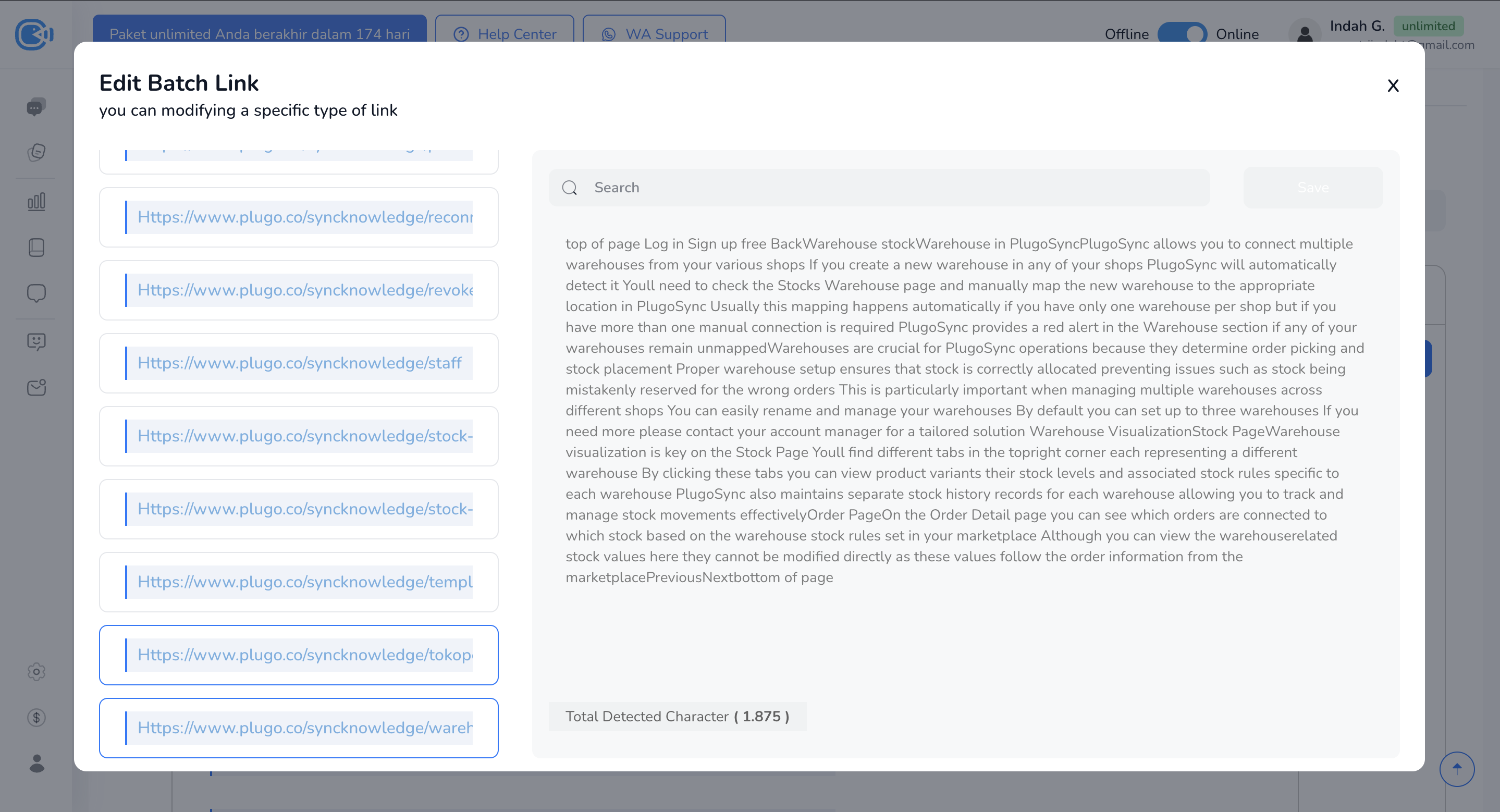Select the syncknowledge/revoke link entry
The image size is (1500, 812).
[299, 290]
